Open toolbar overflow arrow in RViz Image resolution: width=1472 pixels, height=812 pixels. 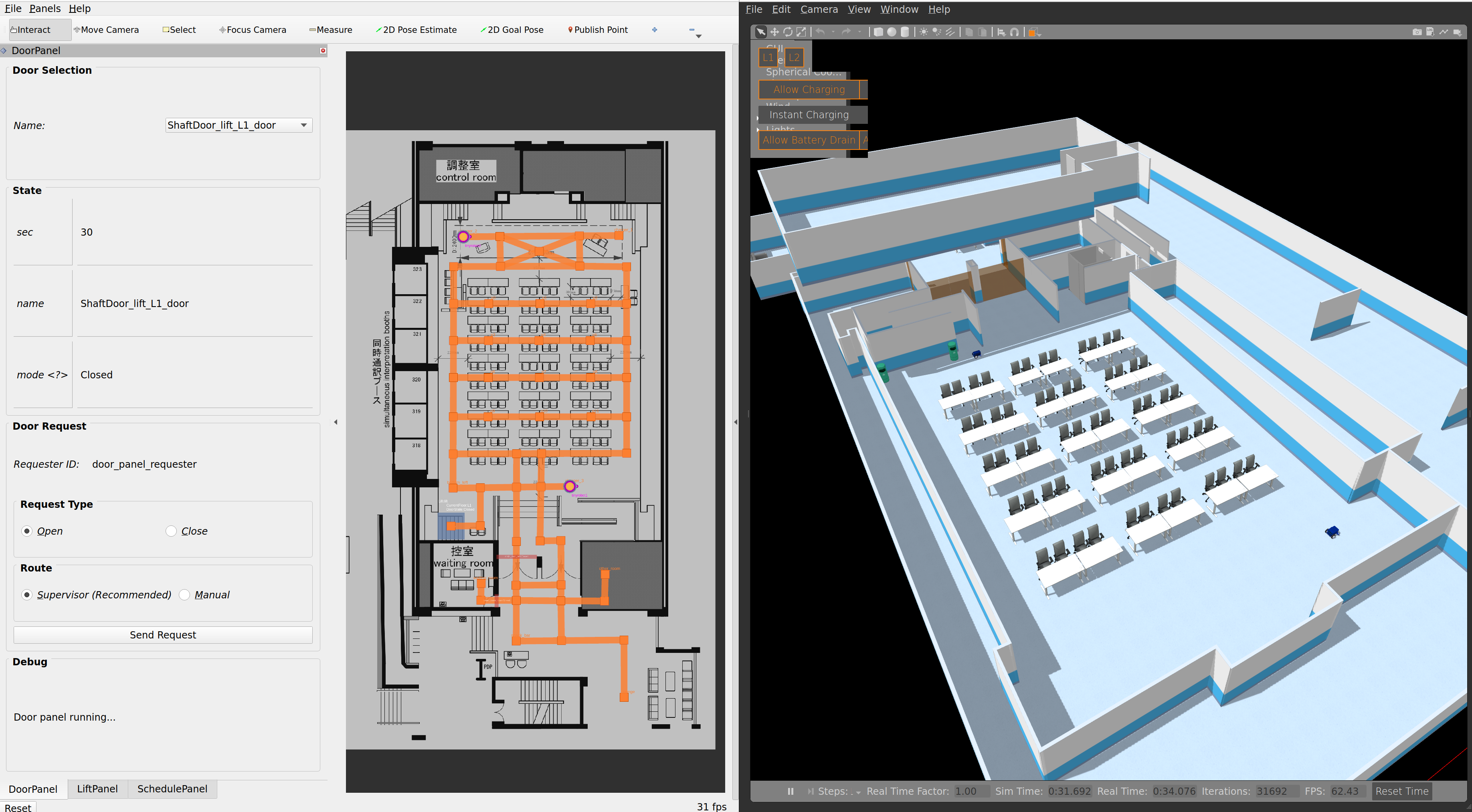point(698,36)
